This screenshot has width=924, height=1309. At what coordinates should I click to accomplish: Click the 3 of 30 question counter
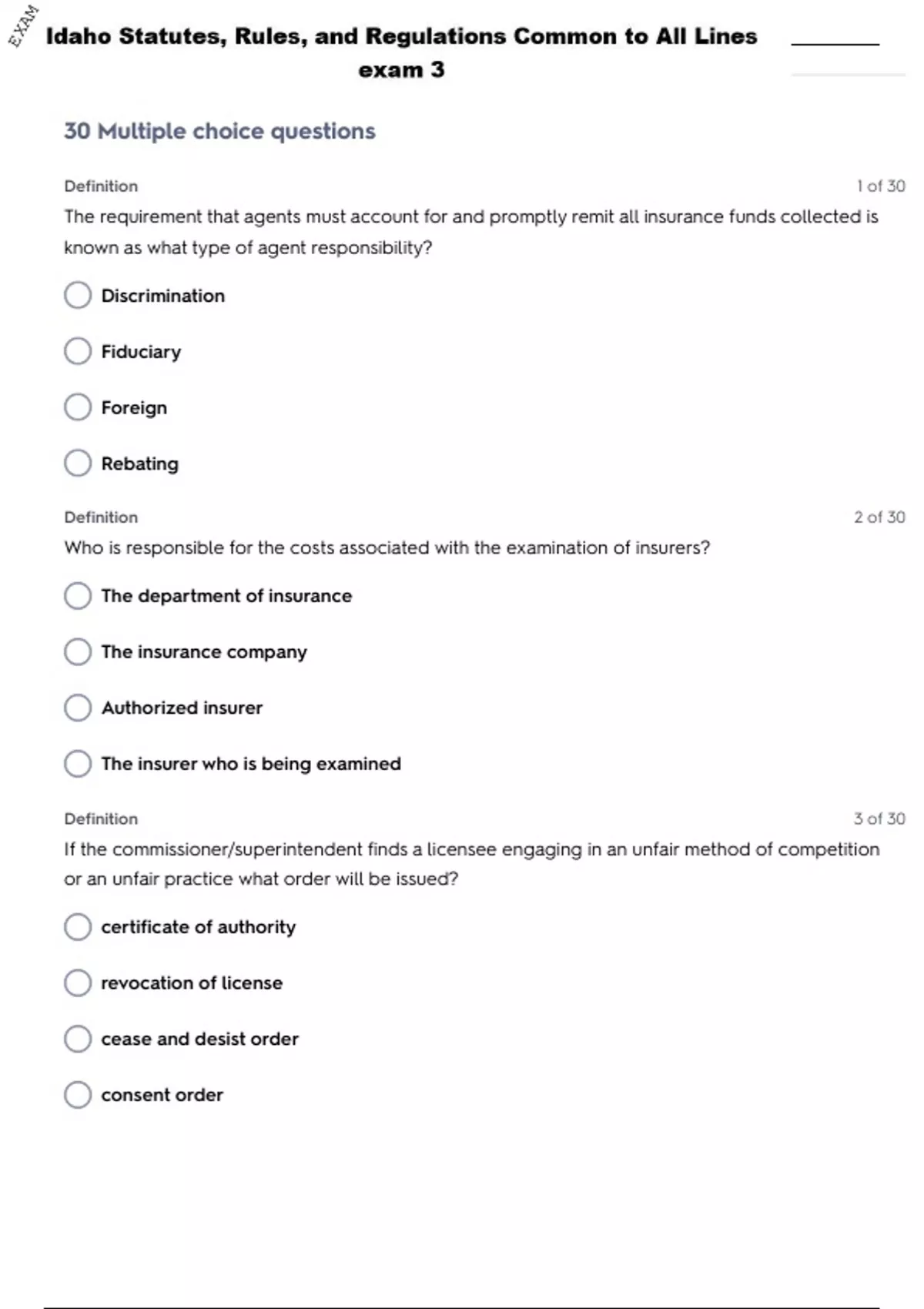point(879,819)
